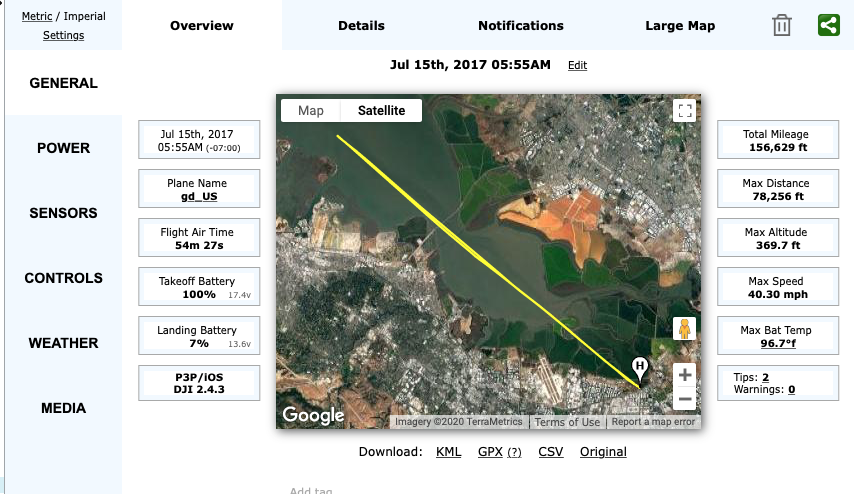Click Imagery ©2020 TerraMetrics text

pos(459,422)
